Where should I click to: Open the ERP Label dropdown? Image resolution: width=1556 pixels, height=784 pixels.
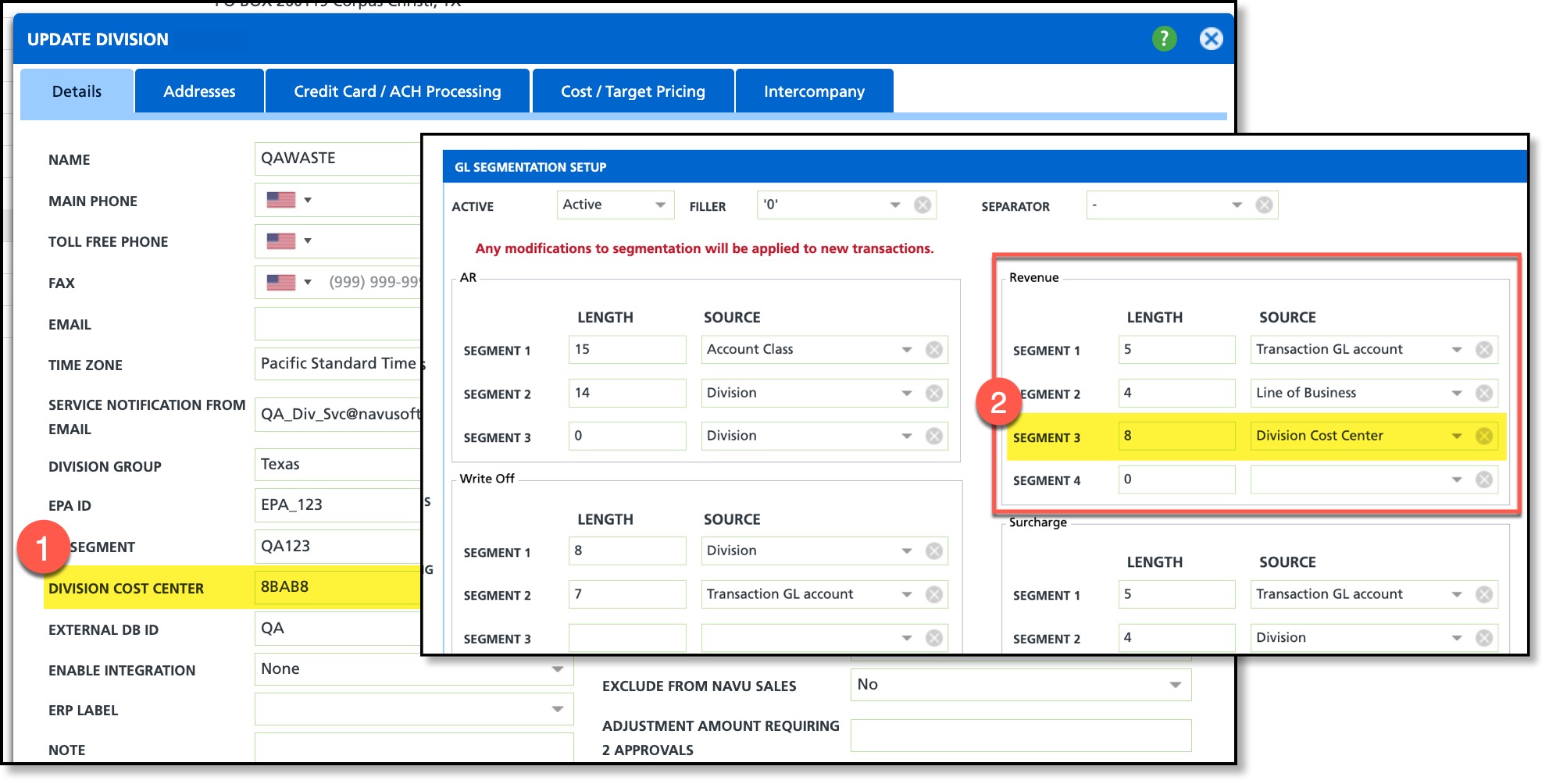557,709
